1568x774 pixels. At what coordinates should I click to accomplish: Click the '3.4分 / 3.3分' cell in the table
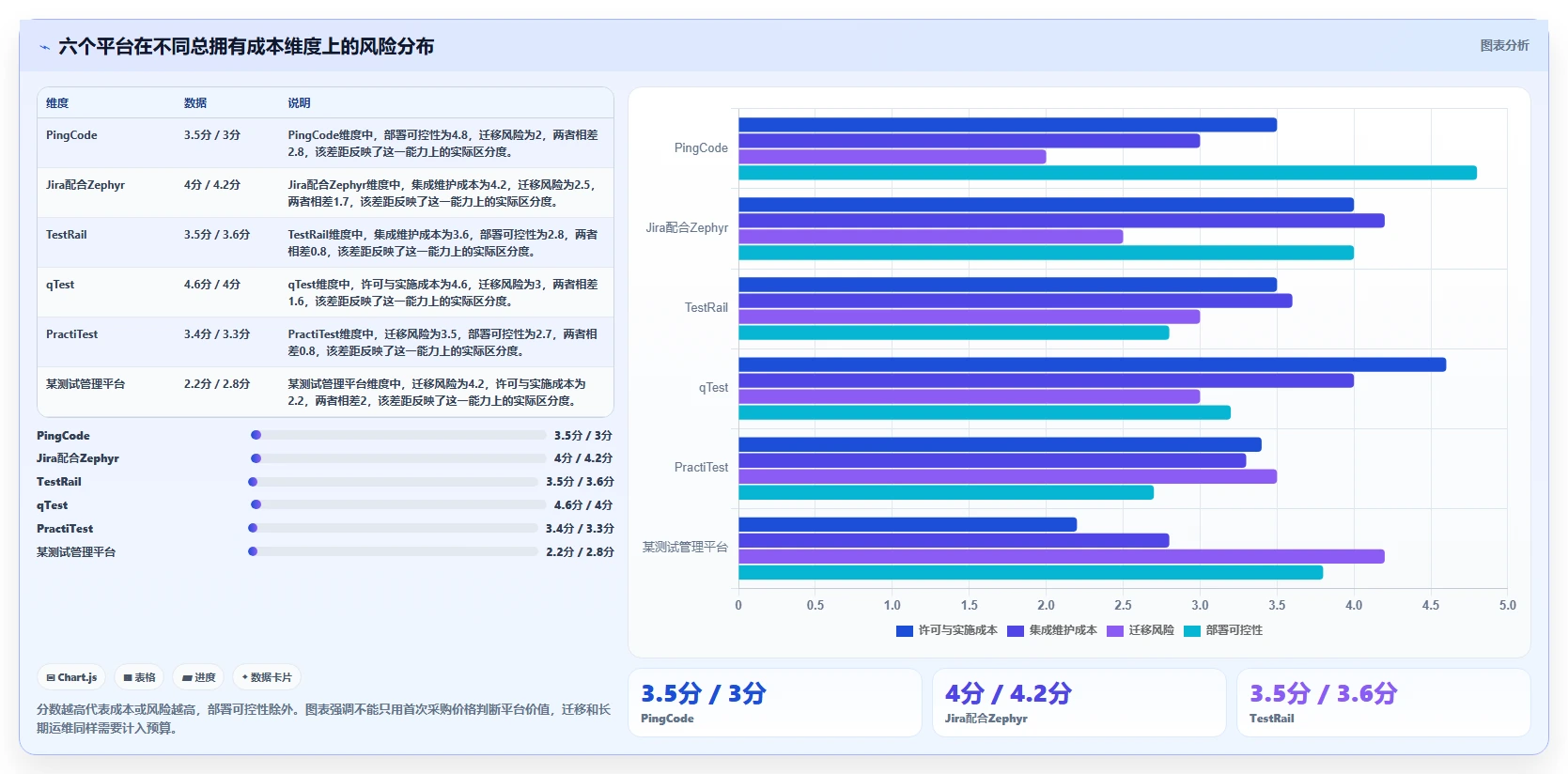point(217,334)
